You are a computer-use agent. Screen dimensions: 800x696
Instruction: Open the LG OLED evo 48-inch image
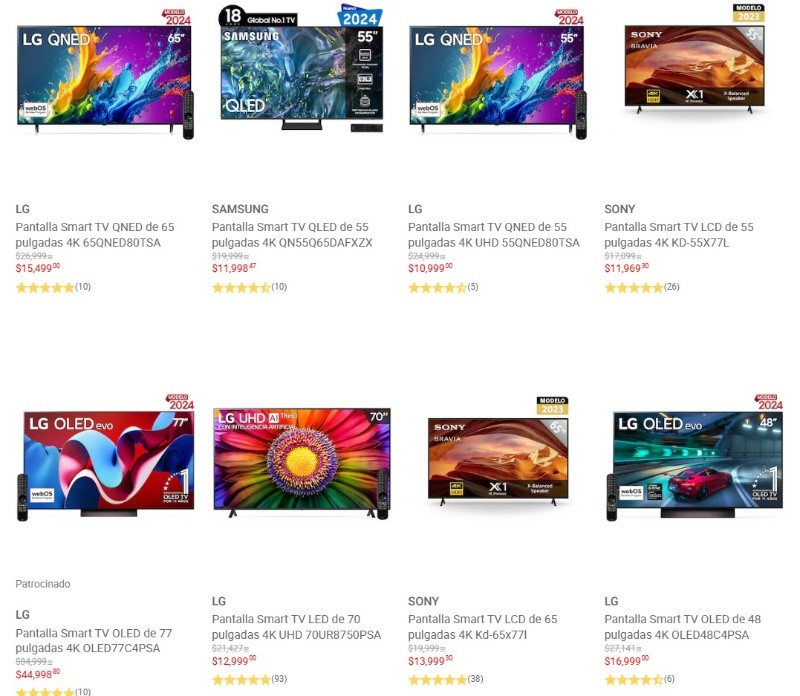(694, 458)
